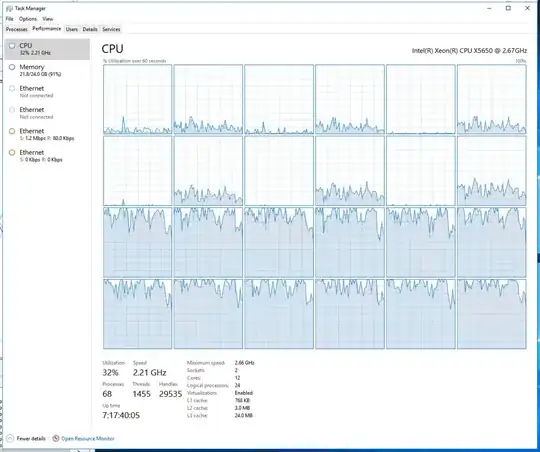This screenshot has width=540, height=452.
Task: Click the Task Manager title bar icon
Action: pos(9,9)
